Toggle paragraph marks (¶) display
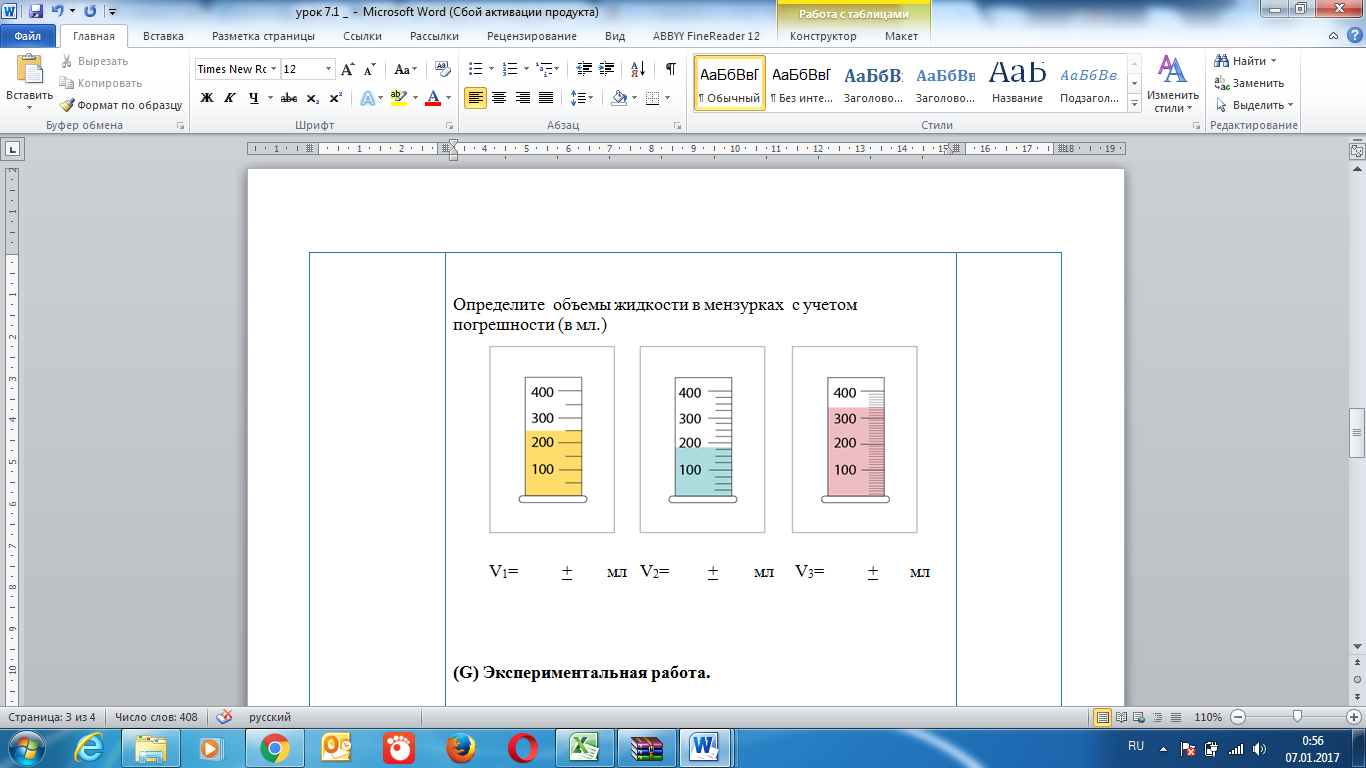 pos(670,69)
